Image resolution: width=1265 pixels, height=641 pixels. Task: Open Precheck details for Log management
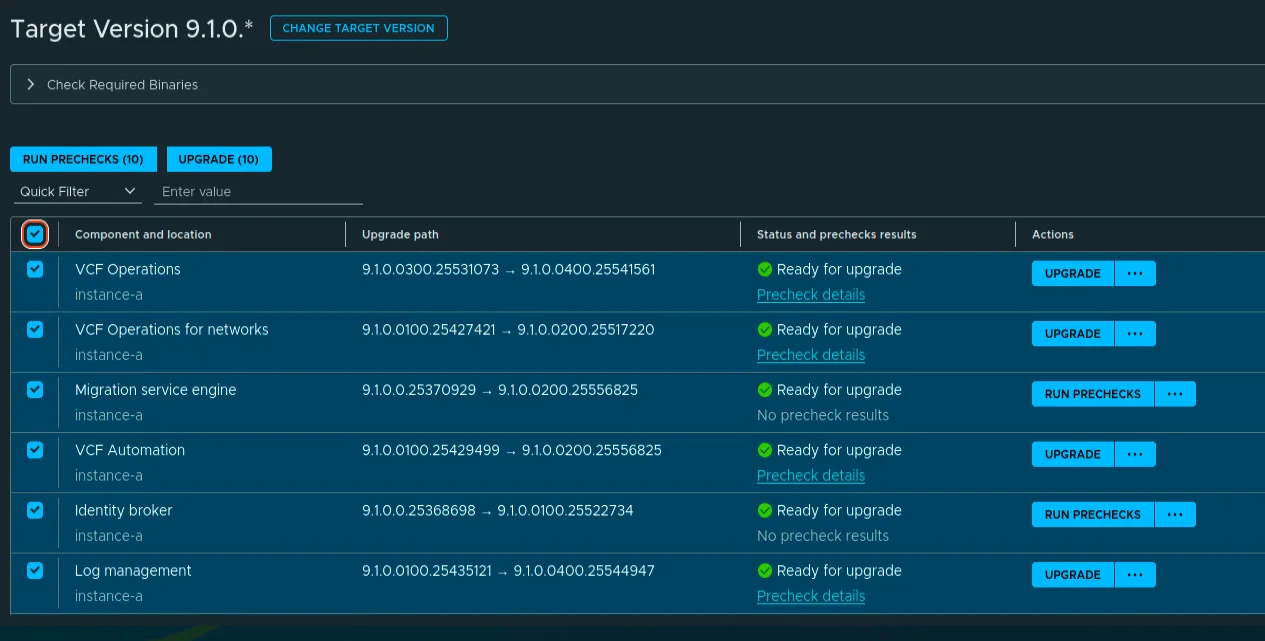click(x=811, y=596)
